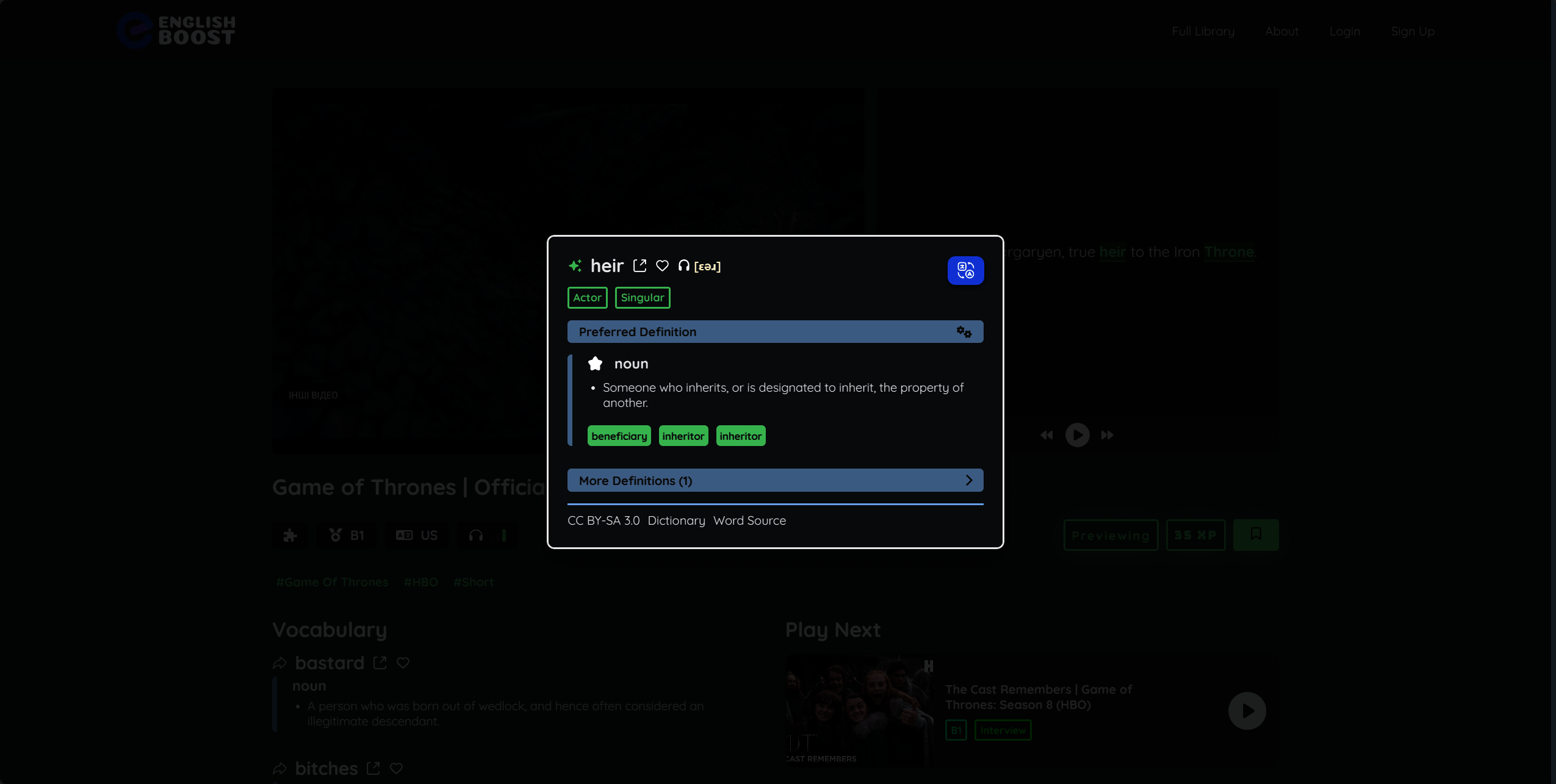Skip to next subtitle line
Viewport: 1556px width, 784px height.
click(1107, 436)
